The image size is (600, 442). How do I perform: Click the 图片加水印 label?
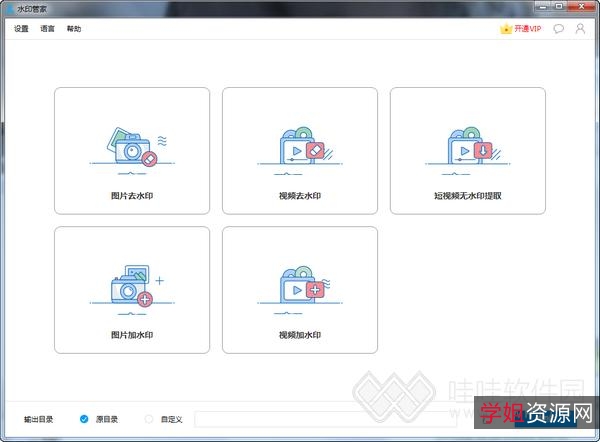click(132, 335)
